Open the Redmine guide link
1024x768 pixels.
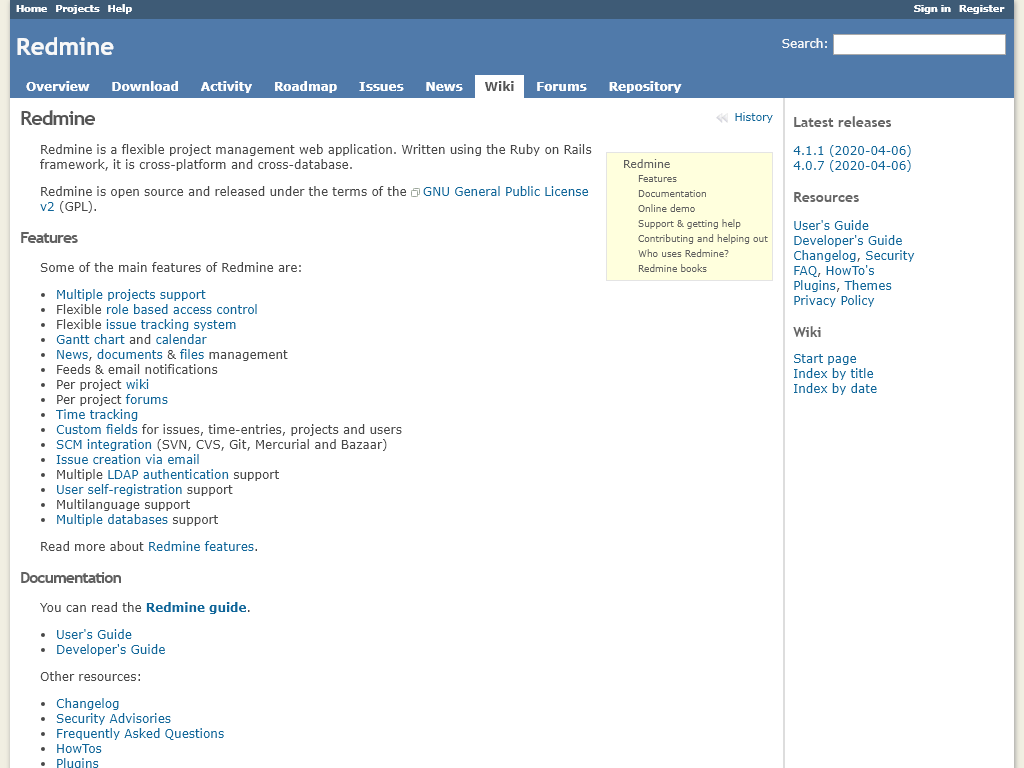coord(196,607)
